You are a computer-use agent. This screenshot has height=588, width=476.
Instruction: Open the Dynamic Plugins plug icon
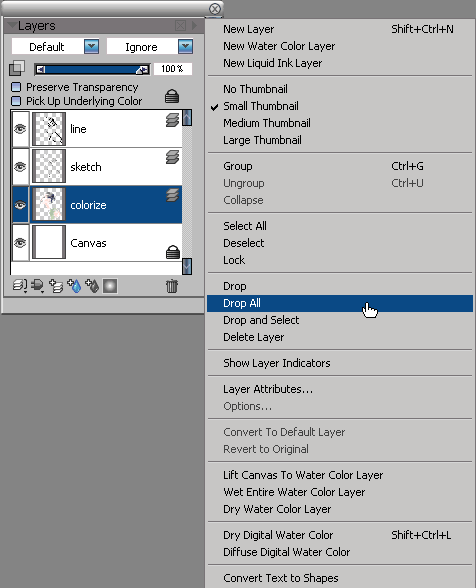[x=38, y=286]
